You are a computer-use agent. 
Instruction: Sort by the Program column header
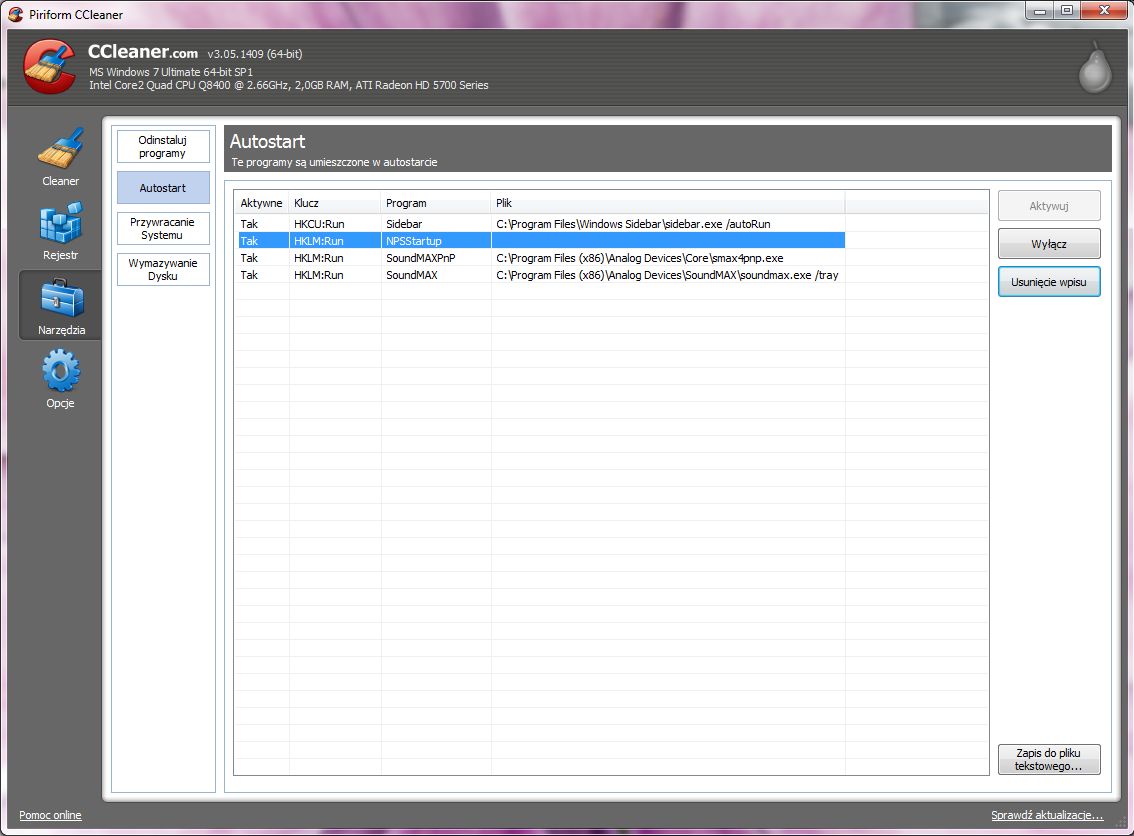click(435, 203)
